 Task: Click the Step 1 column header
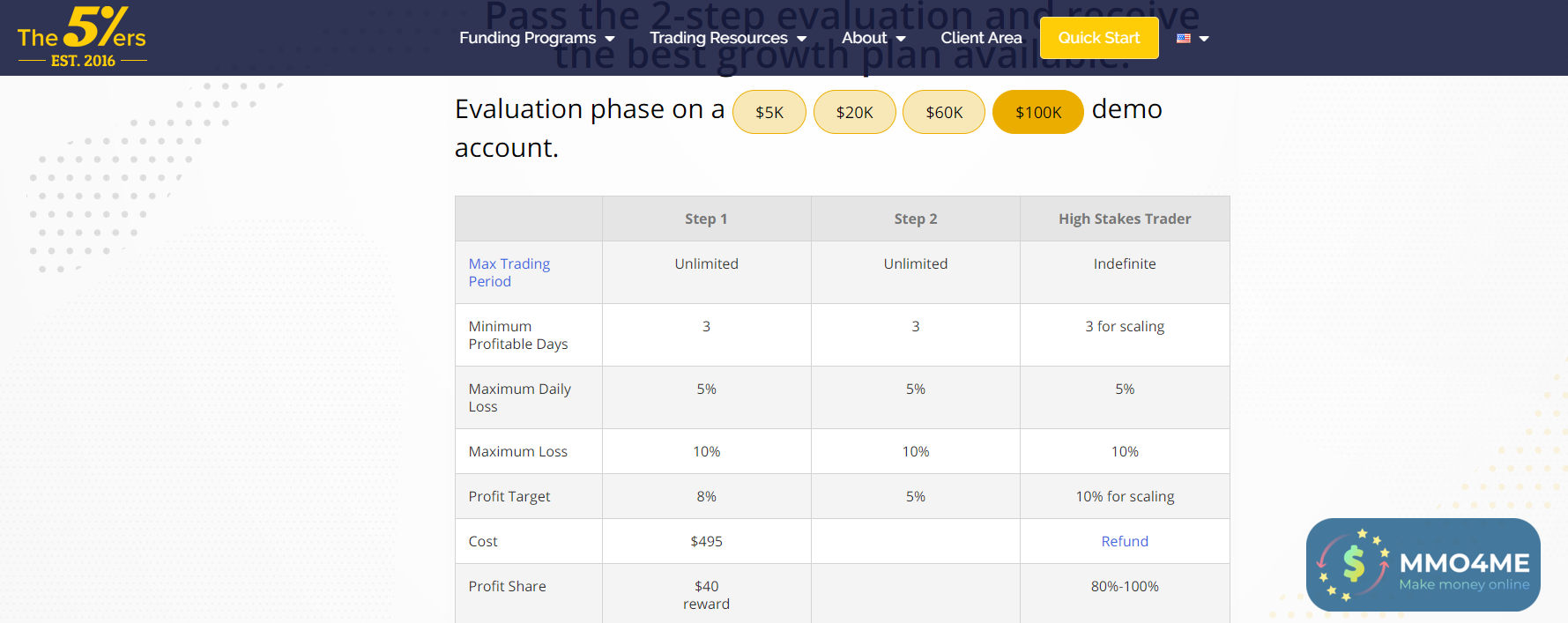(706, 219)
